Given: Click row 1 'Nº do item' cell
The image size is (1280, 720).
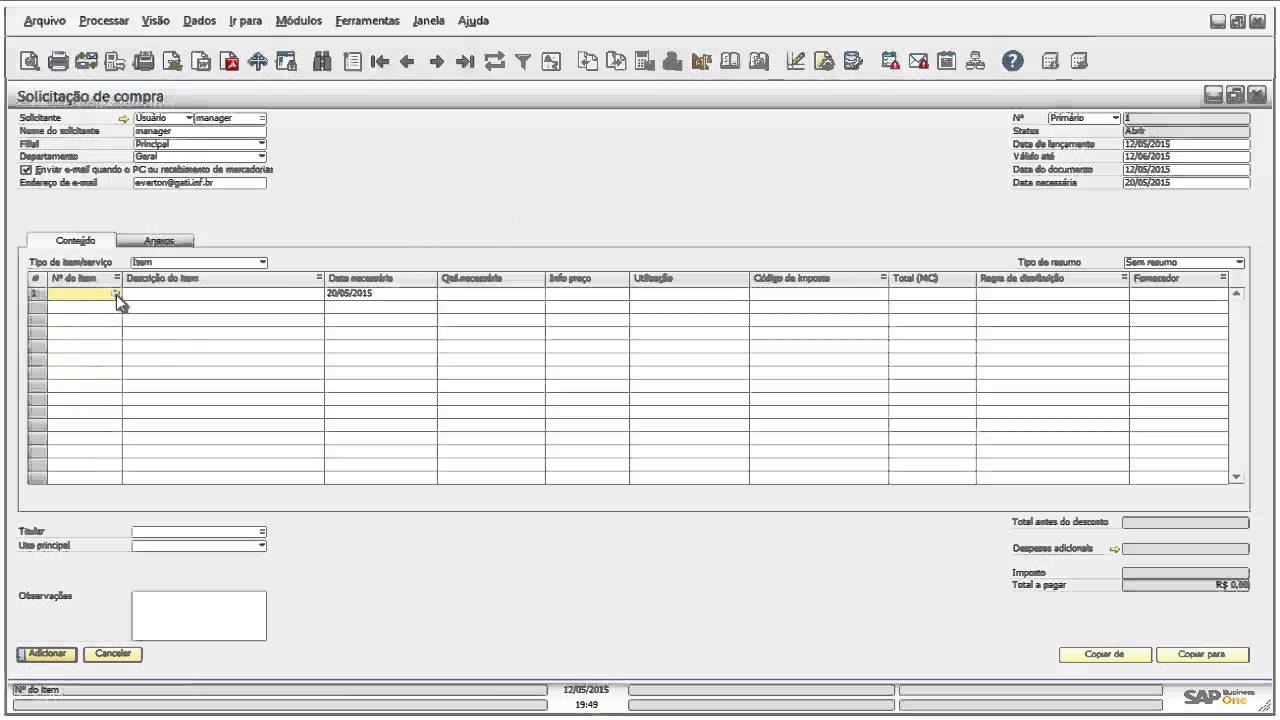Looking at the screenshot, I should click(x=84, y=294).
